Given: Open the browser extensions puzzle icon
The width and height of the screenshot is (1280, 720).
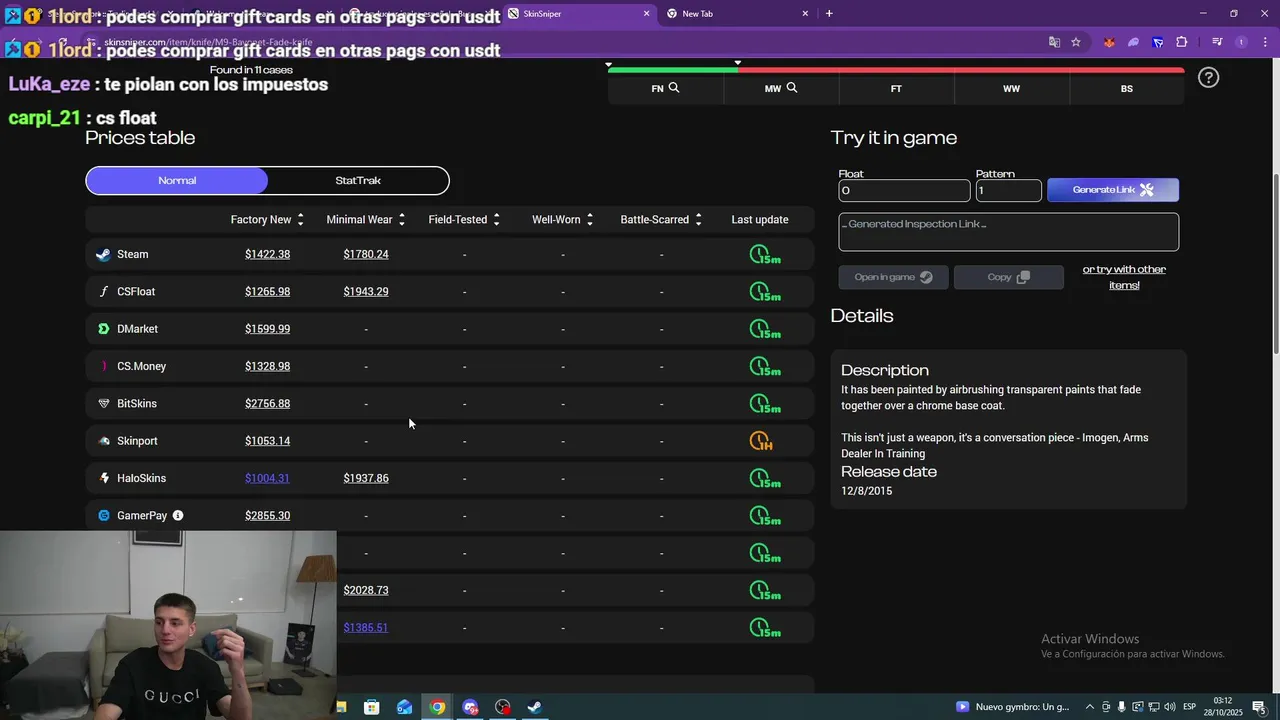Looking at the screenshot, I should click(1182, 42).
